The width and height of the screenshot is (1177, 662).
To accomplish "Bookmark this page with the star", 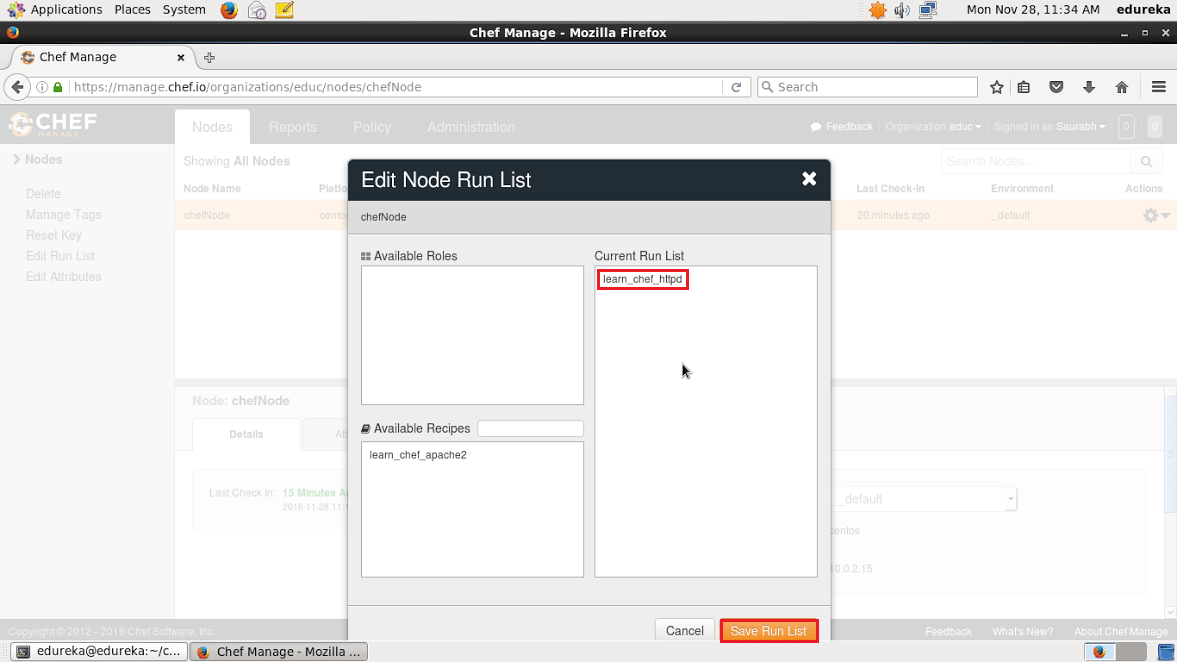I will 996,87.
